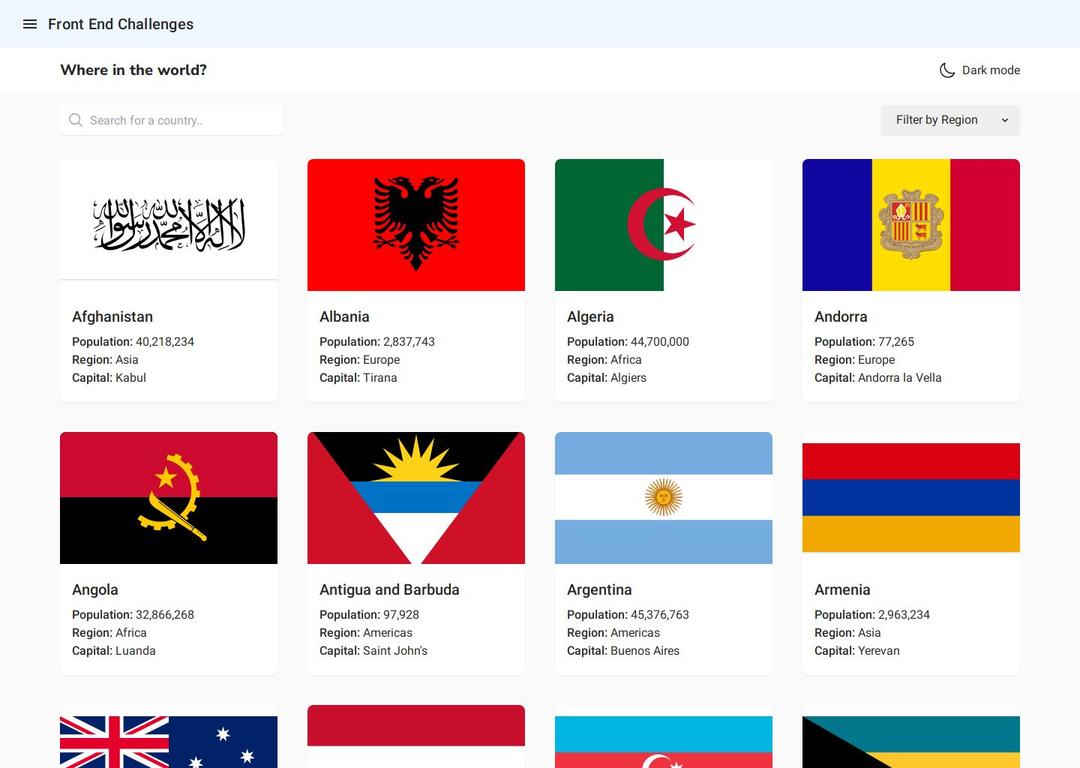Focus the Search for a country field
This screenshot has height=768, width=1080.
180,120
